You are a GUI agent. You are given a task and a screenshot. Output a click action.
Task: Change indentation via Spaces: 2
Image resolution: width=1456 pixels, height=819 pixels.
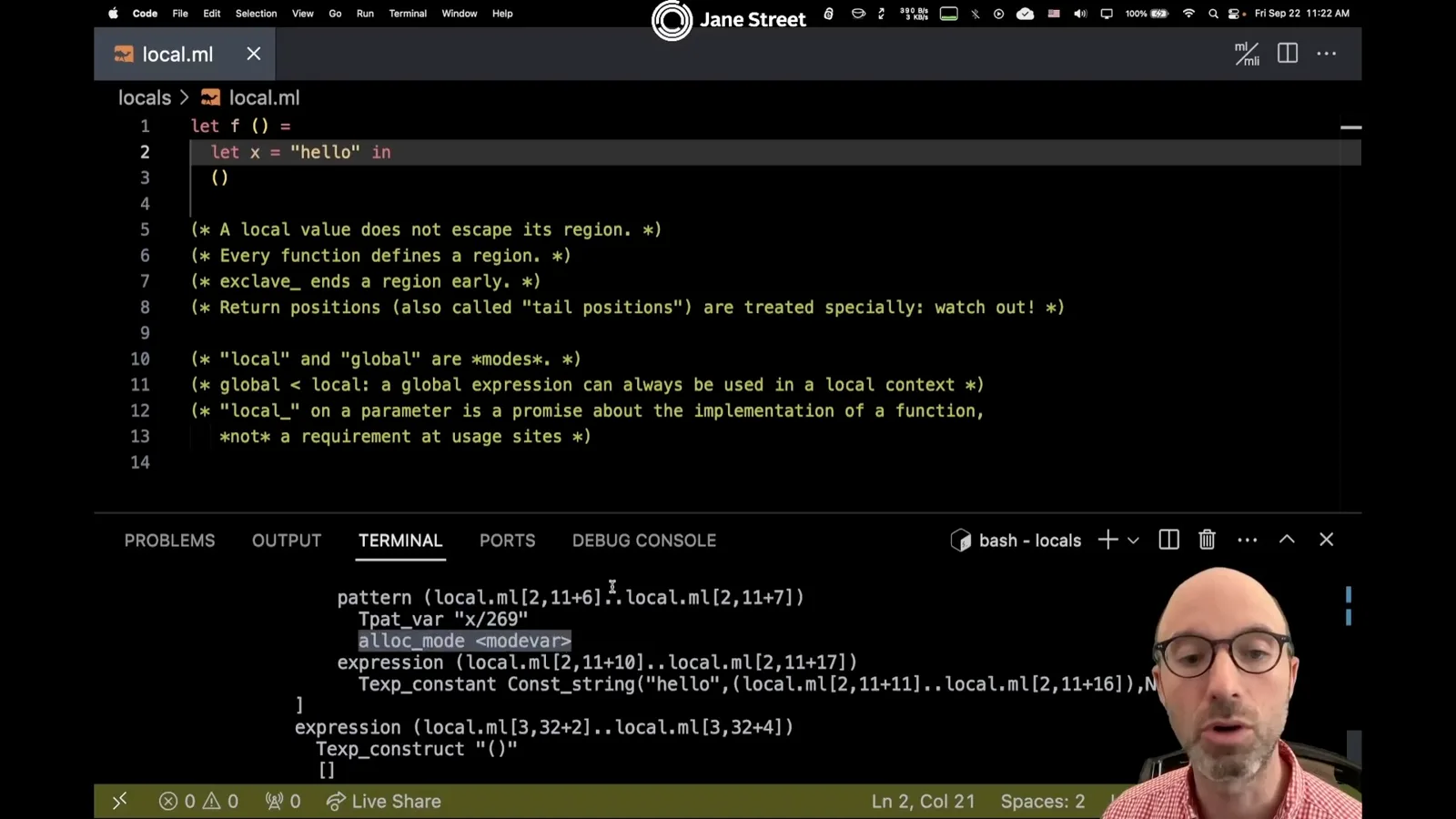1043,801
